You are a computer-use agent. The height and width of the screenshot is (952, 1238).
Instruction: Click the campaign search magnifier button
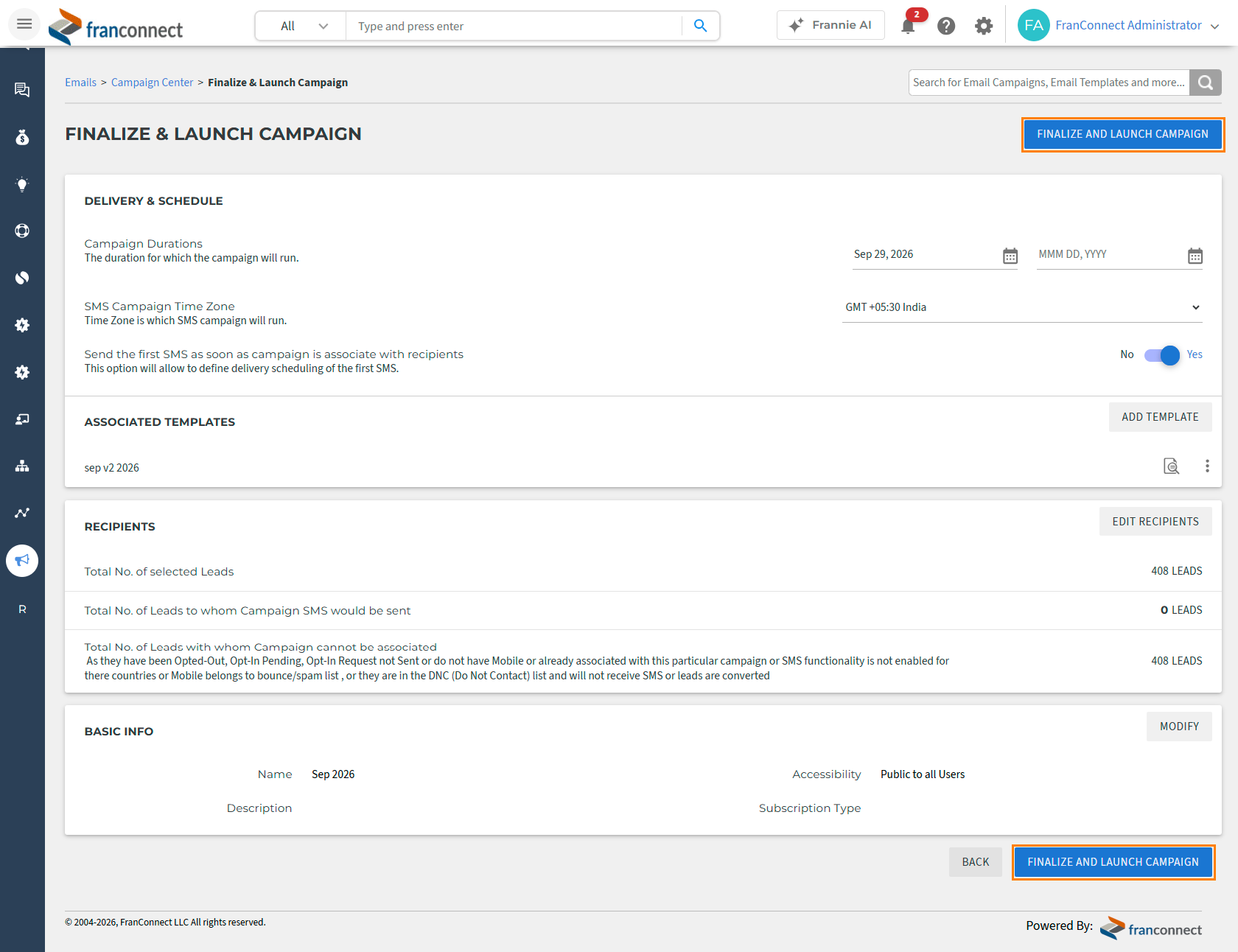pos(1206,83)
